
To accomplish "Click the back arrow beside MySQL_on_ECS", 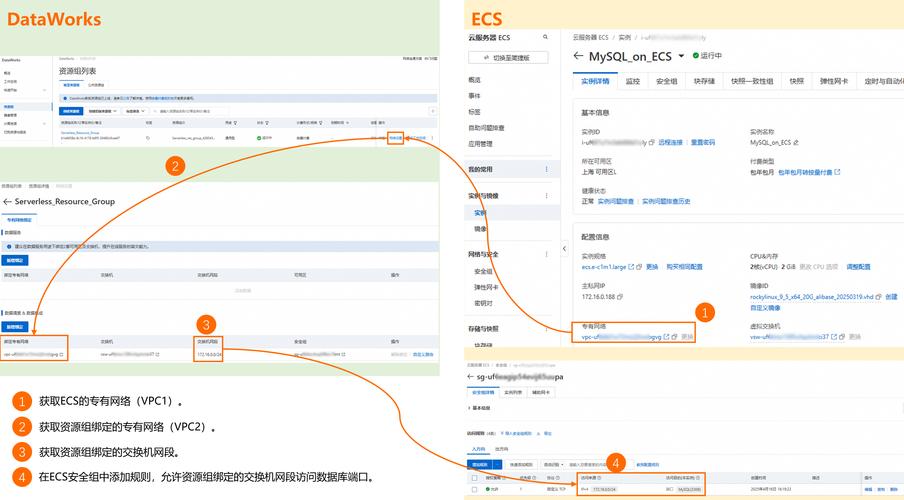I will coord(578,56).
